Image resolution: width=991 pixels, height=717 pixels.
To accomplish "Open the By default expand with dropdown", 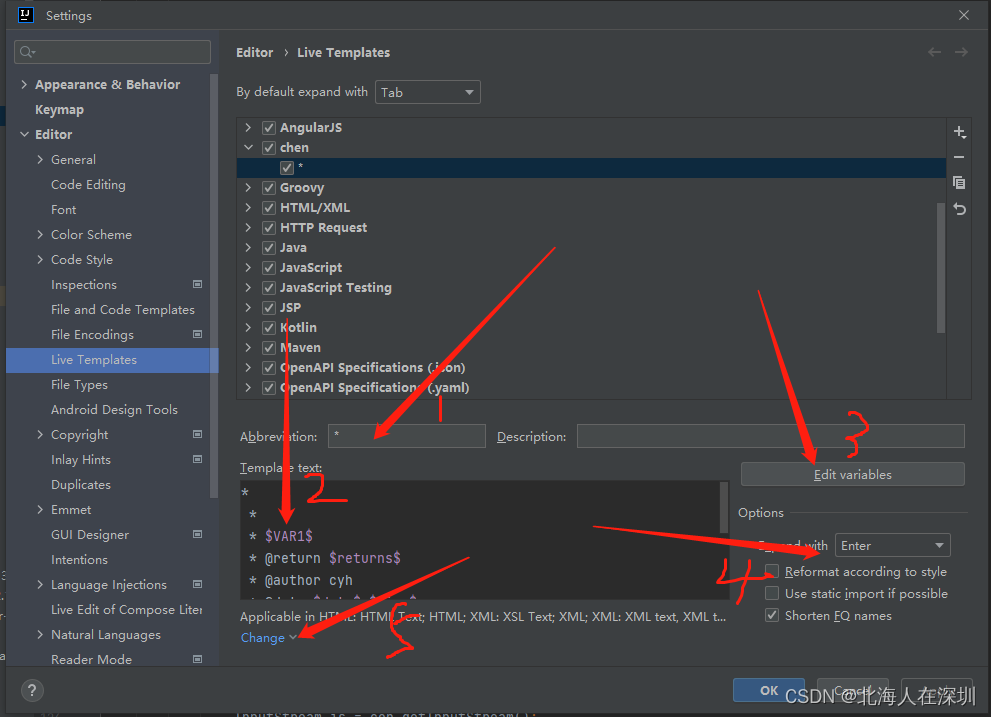I will [427, 91].
